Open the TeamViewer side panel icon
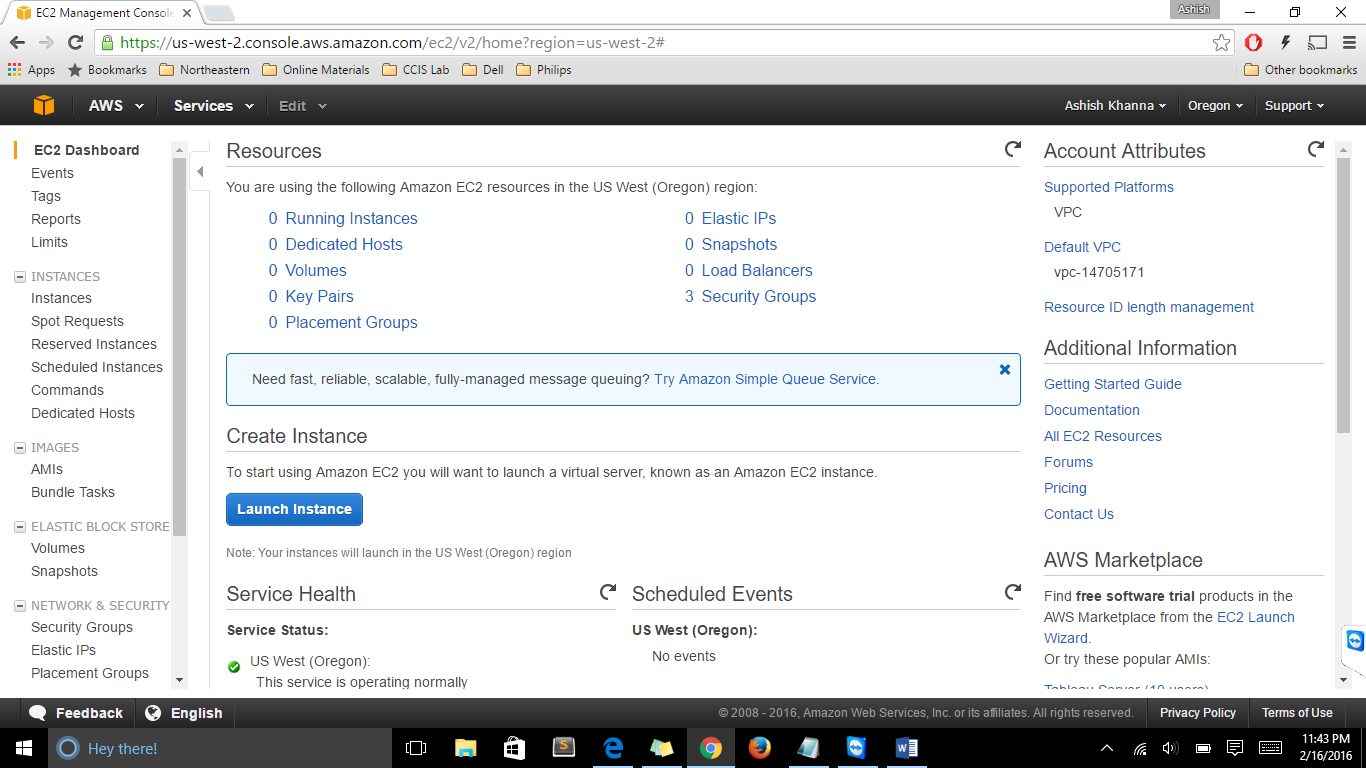The height and width of the screenshot is (768, 1366). pos(1354,640)
